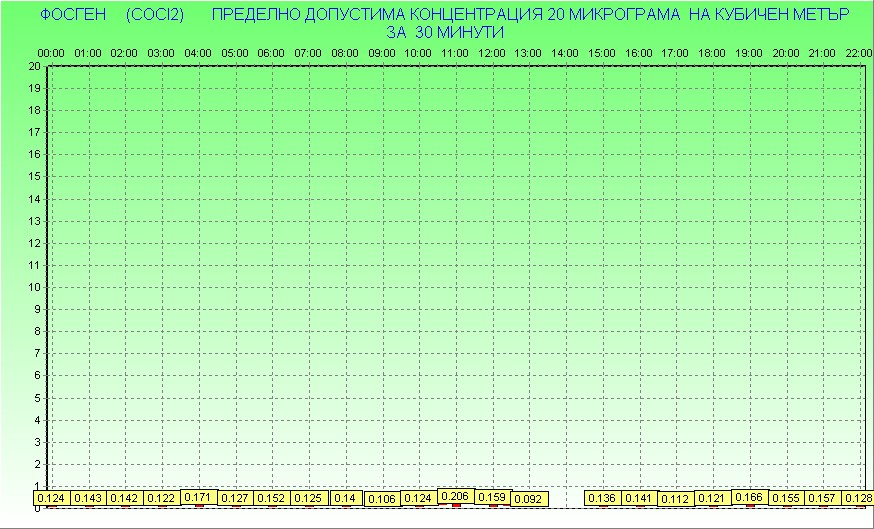Select the 0.152 data value label
The width and height of the screenshot is (874, 529).
click(271, 499)
